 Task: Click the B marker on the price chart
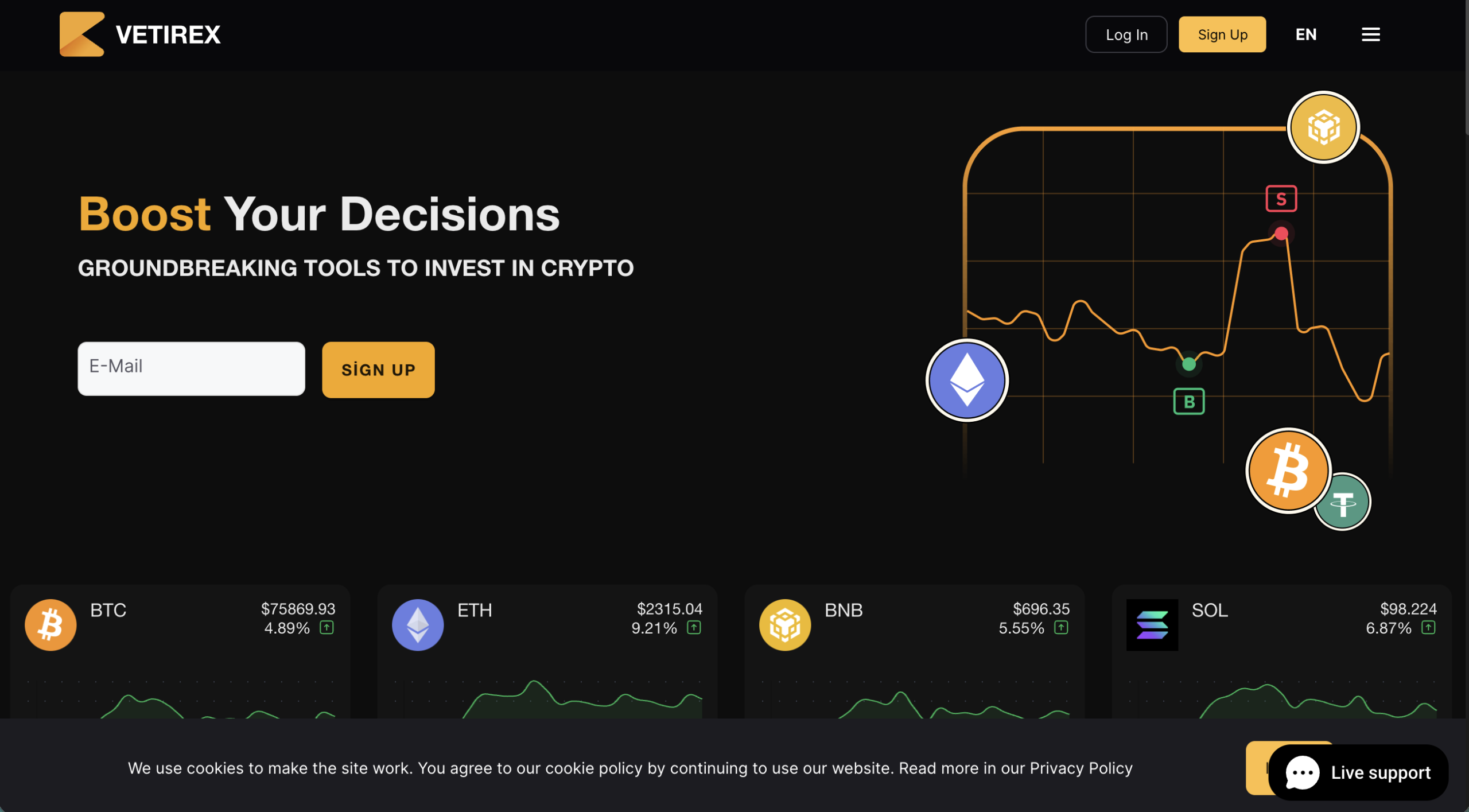(1189, 402)
